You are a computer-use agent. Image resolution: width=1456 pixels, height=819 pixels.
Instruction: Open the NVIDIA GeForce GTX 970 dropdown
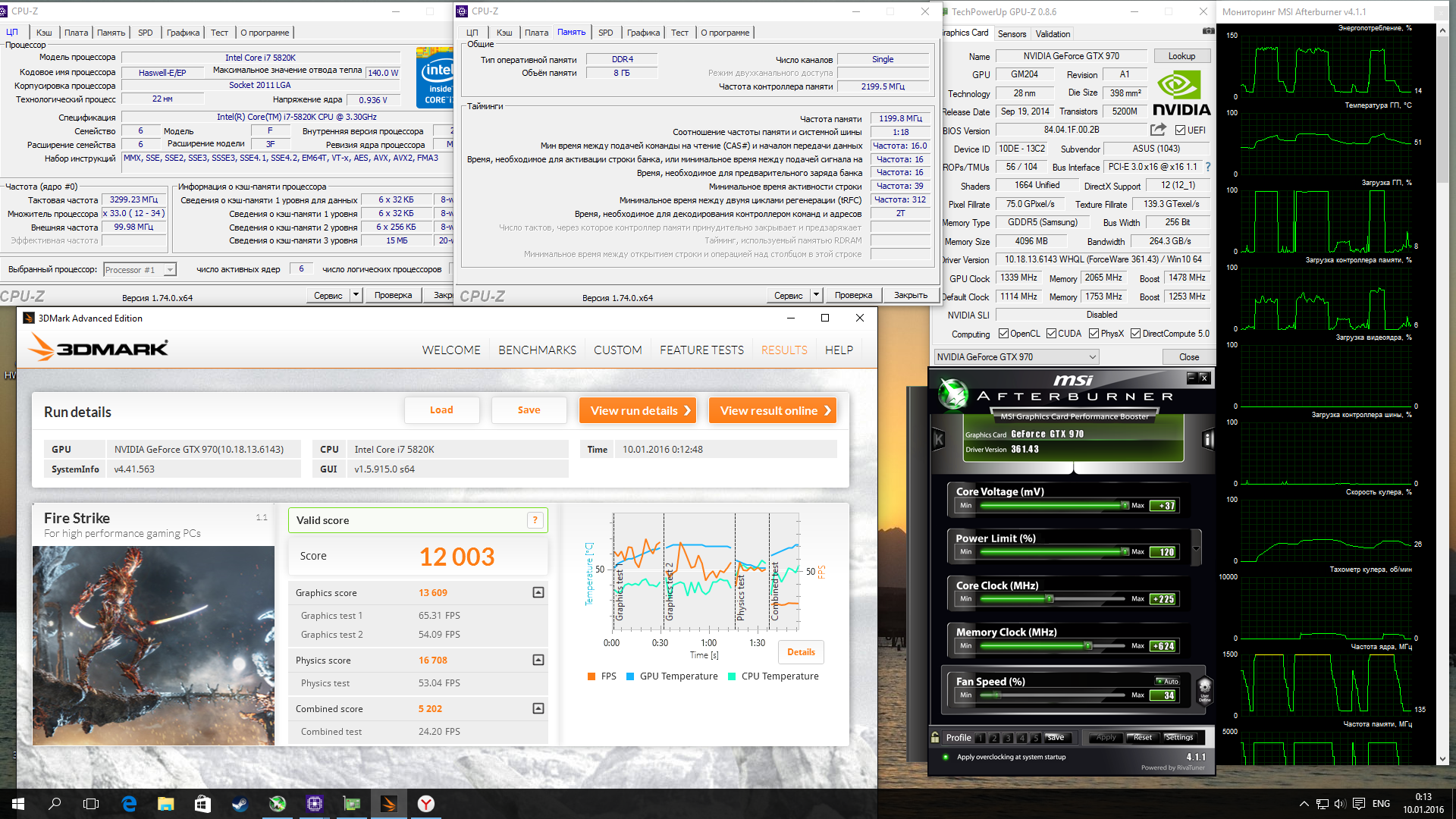pyautogui.click(x=1016, y=357)
